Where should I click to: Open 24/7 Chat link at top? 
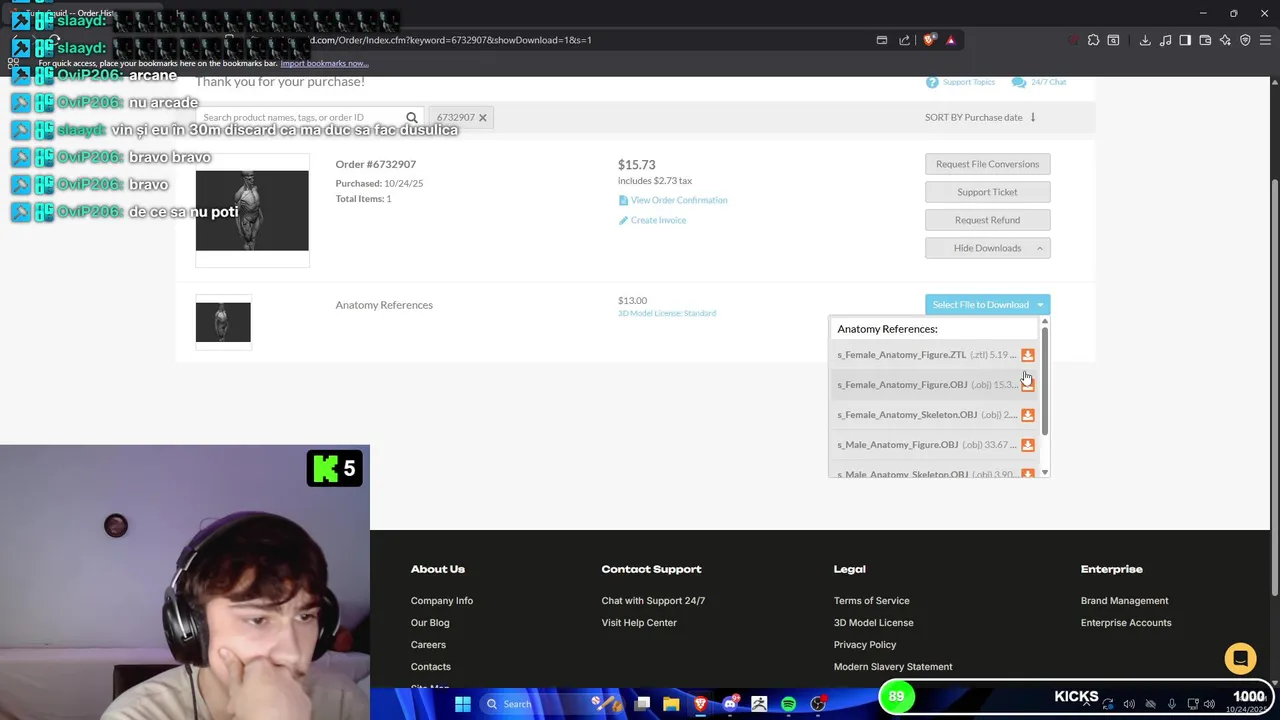pyautogui.click(x=1048, y=82)
